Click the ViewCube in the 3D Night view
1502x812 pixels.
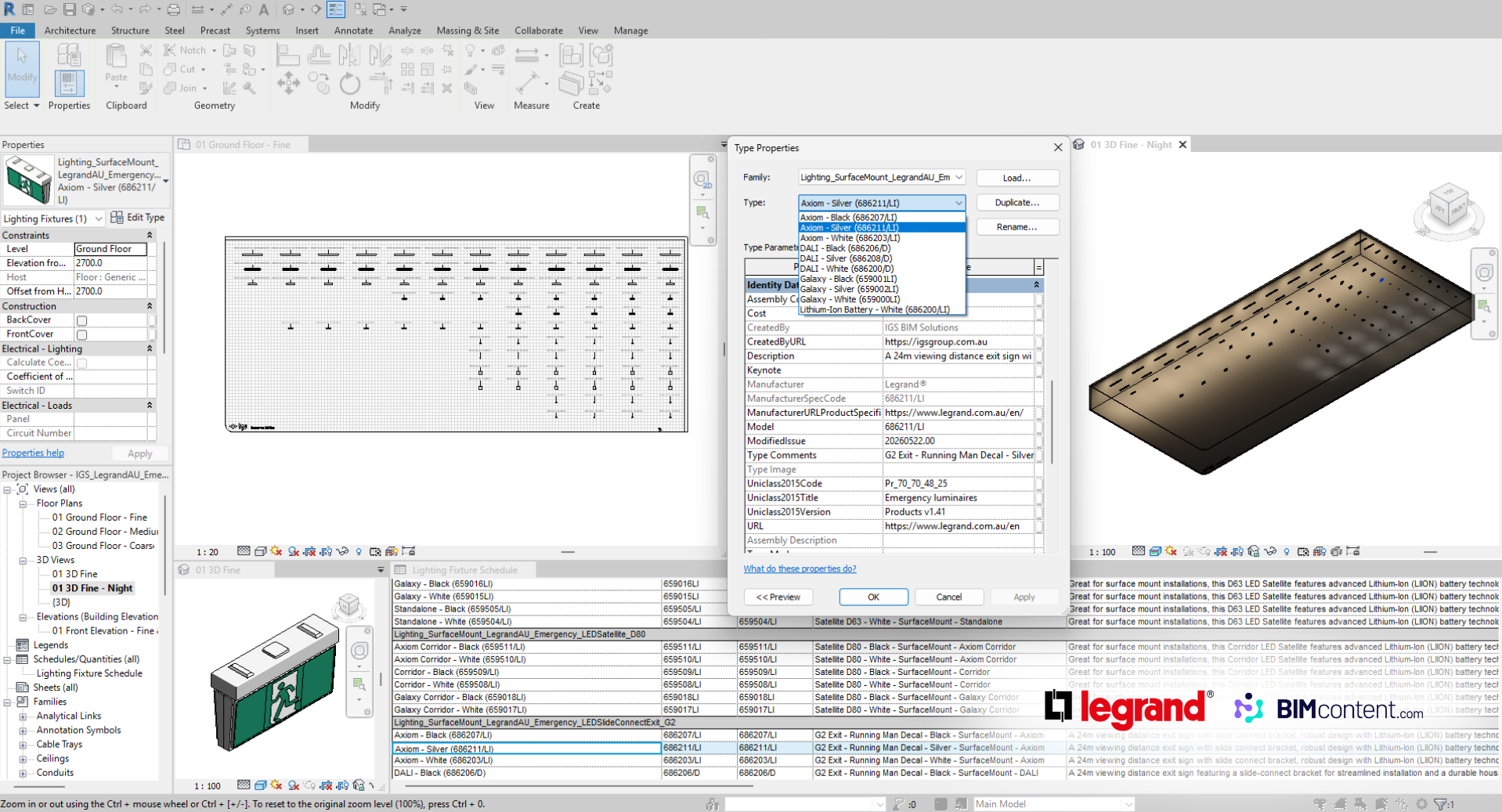click(x=1448, y=206)
